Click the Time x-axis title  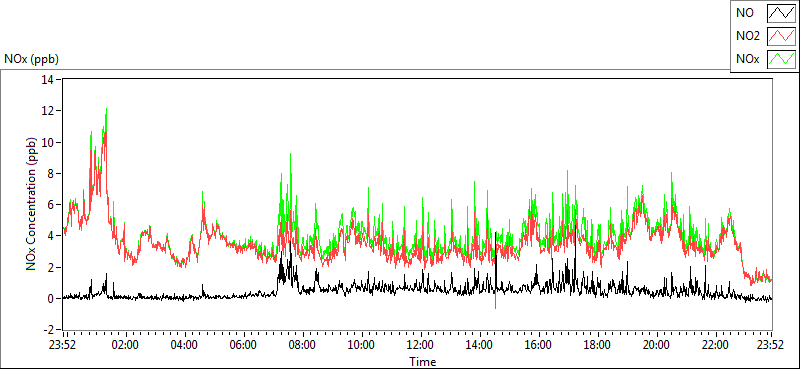[423, 361]
